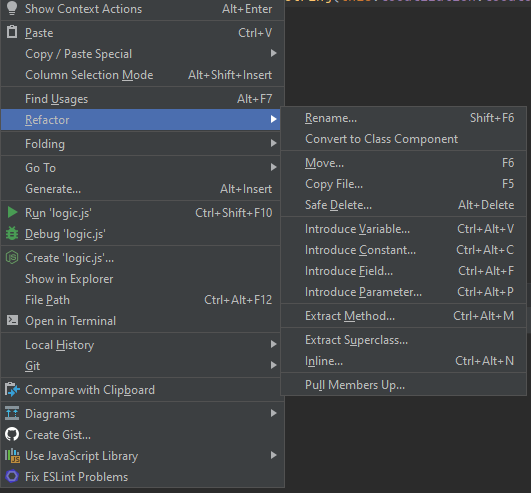This screenshot has width=531, height=493.
Task: Select Compare with Clipboard
Action: pos(142,390)
